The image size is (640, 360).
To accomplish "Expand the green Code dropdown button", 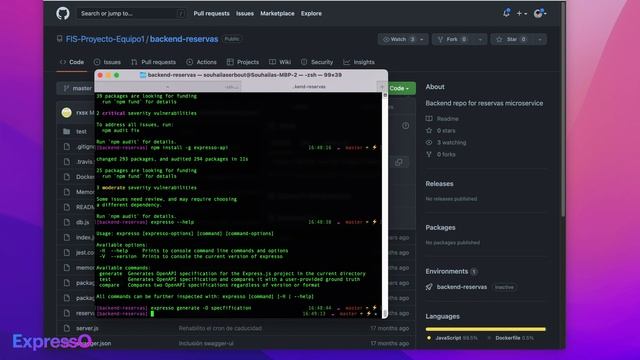I will tap(400, 88).
